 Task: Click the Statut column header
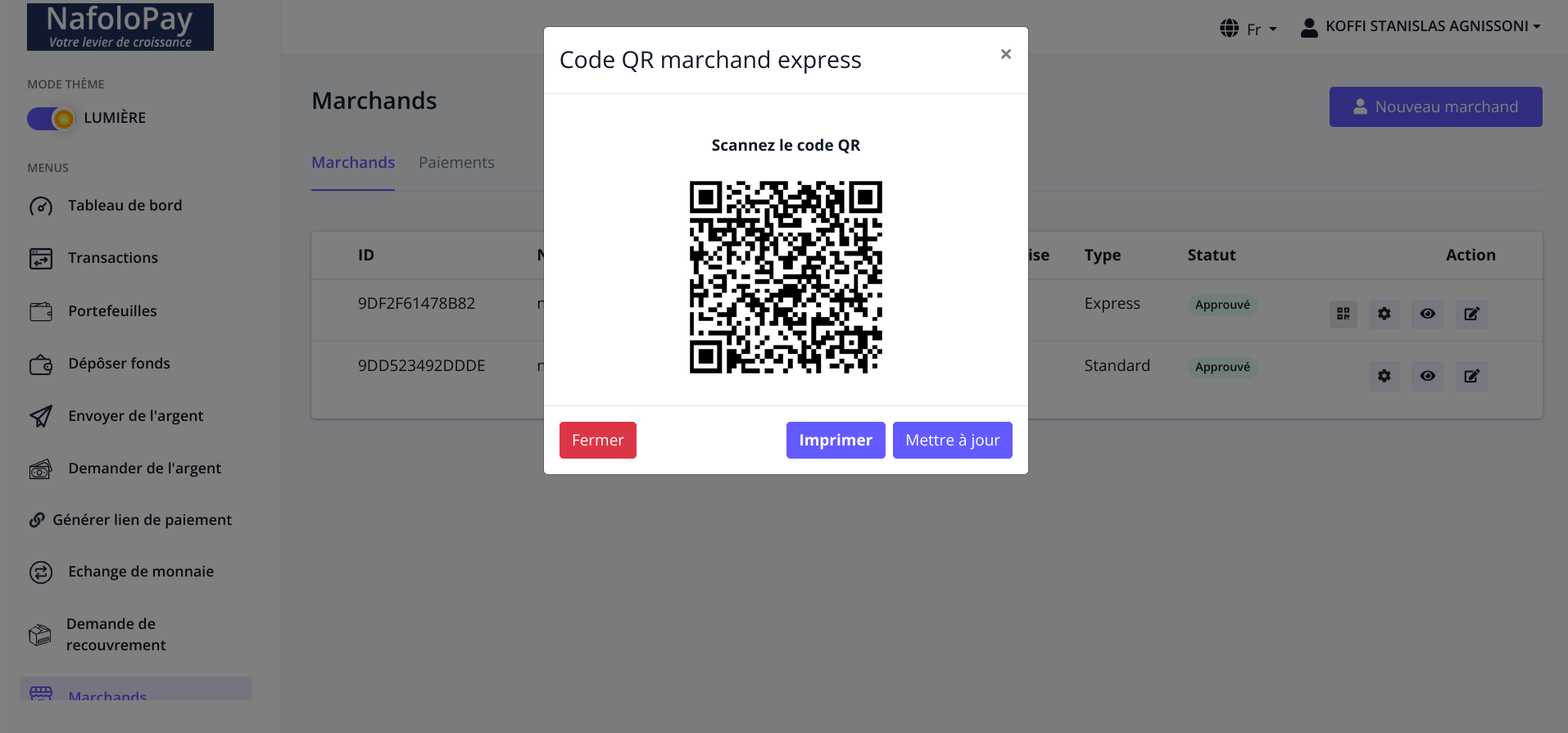1212,255
